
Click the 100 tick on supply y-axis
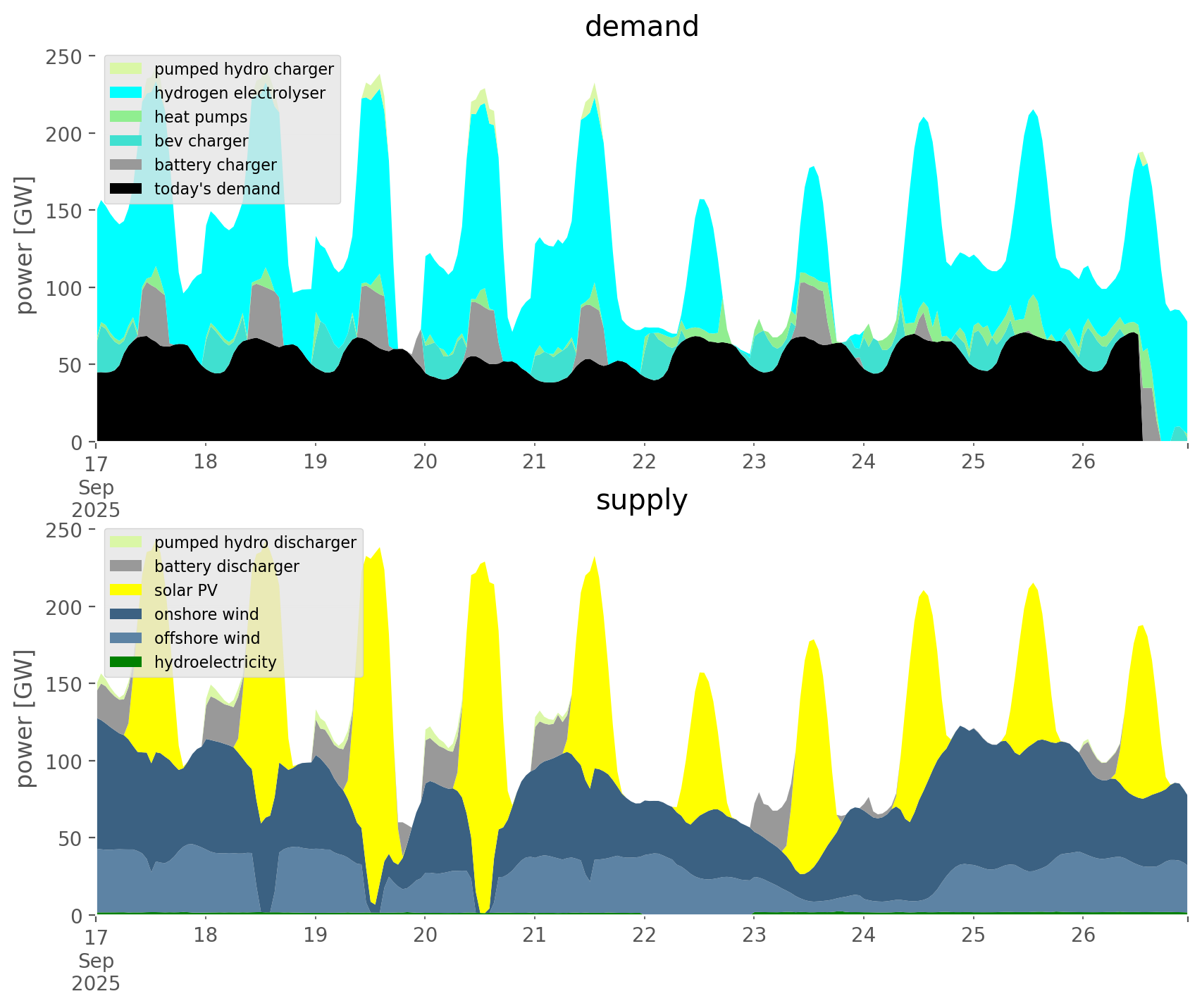tap(70, 761)
